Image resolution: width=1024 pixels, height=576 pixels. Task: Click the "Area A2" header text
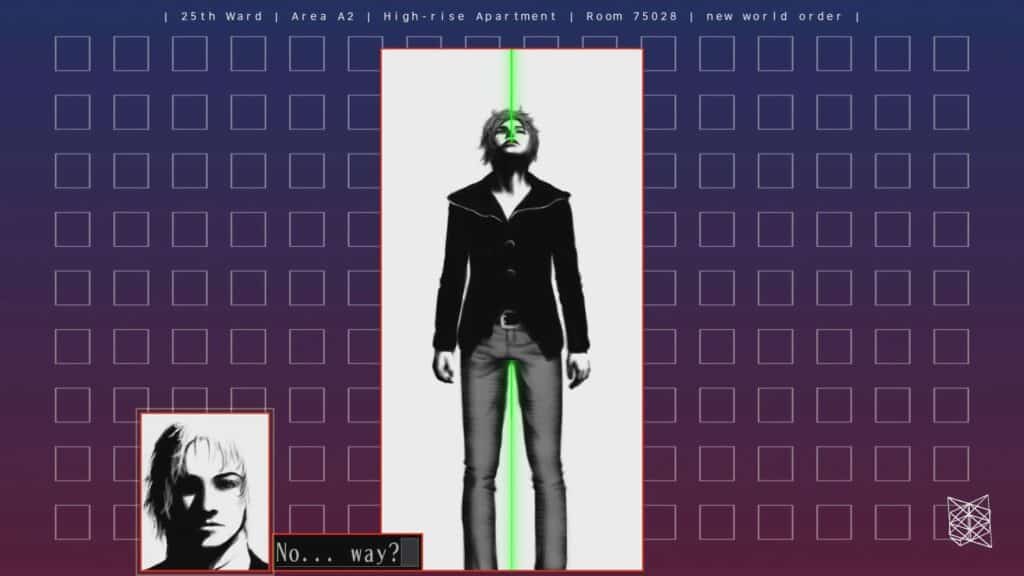point(323,16)
